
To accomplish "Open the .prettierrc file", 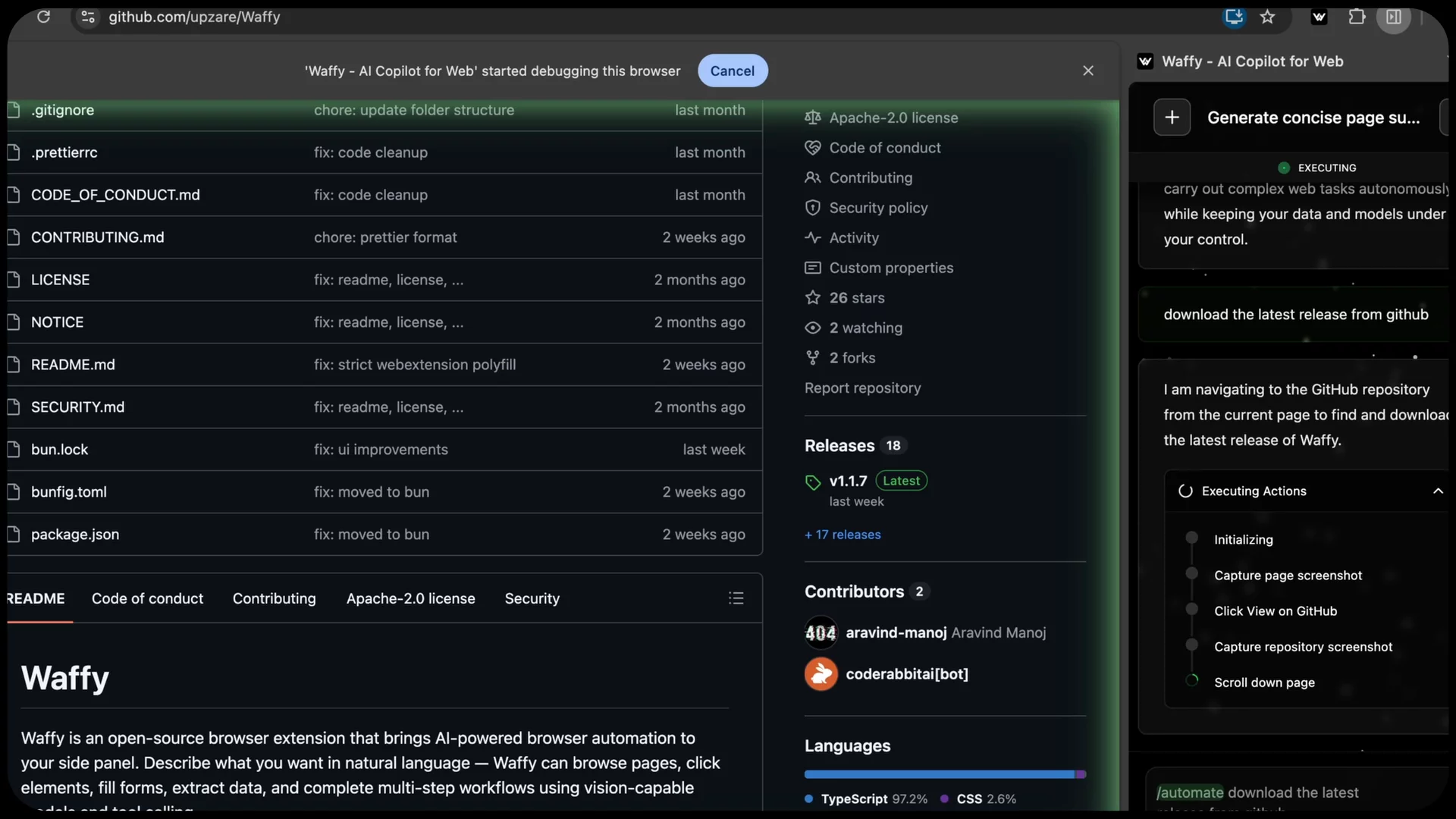I will pyautogui.click(x=64, y=152).
